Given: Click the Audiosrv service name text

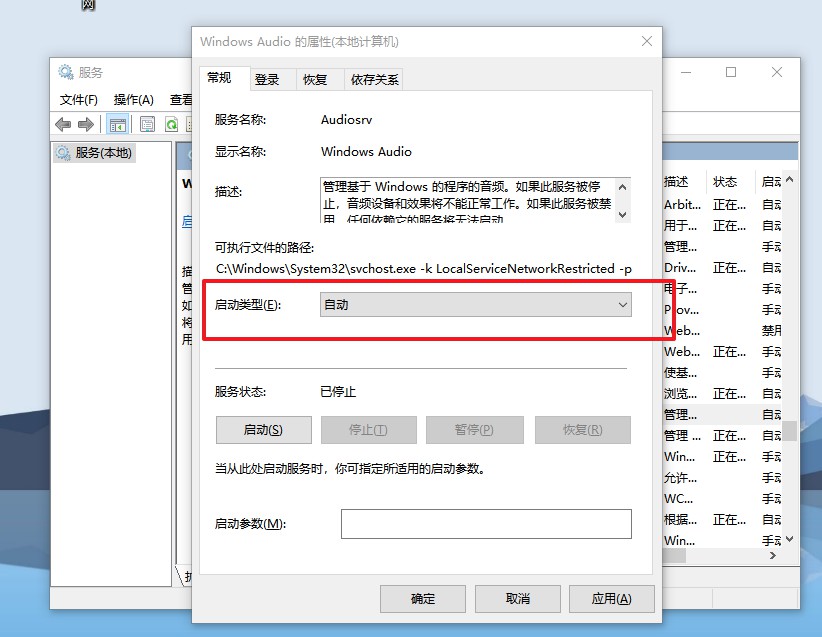Looking at the screenshot, I should coord(347,120).
